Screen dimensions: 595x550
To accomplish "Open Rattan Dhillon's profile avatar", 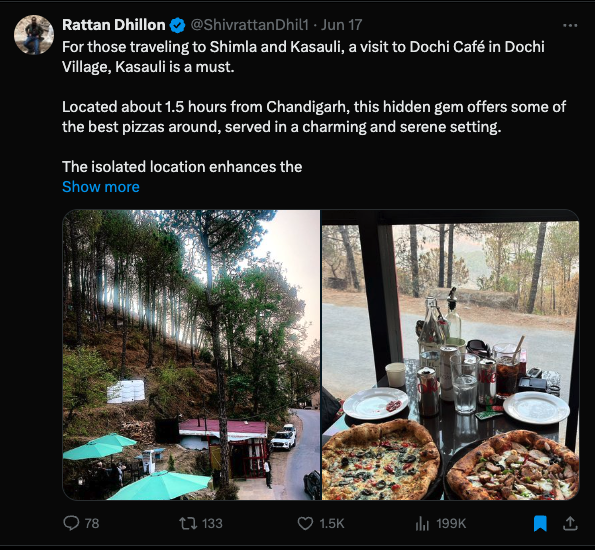I will [34, 35].
